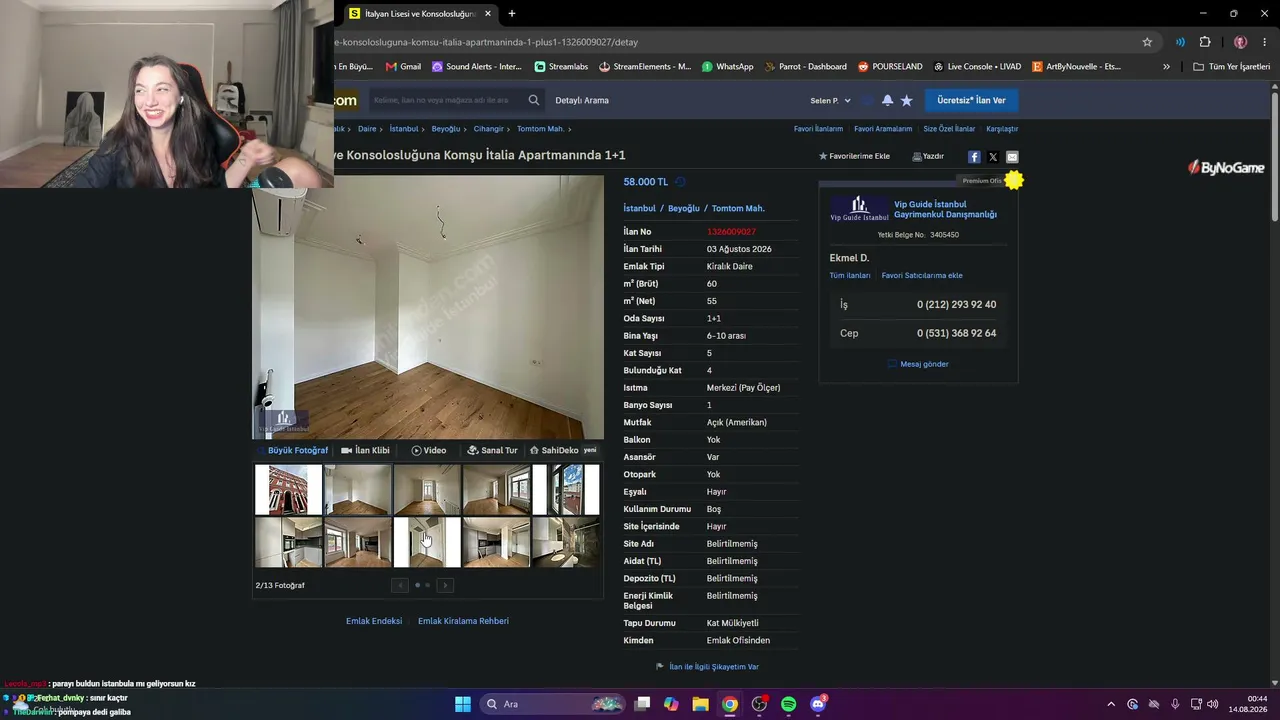The width and height of the screenshot is (1280, 720).
Task: Go to the previous photo page arrow
Action: [400, 585]
